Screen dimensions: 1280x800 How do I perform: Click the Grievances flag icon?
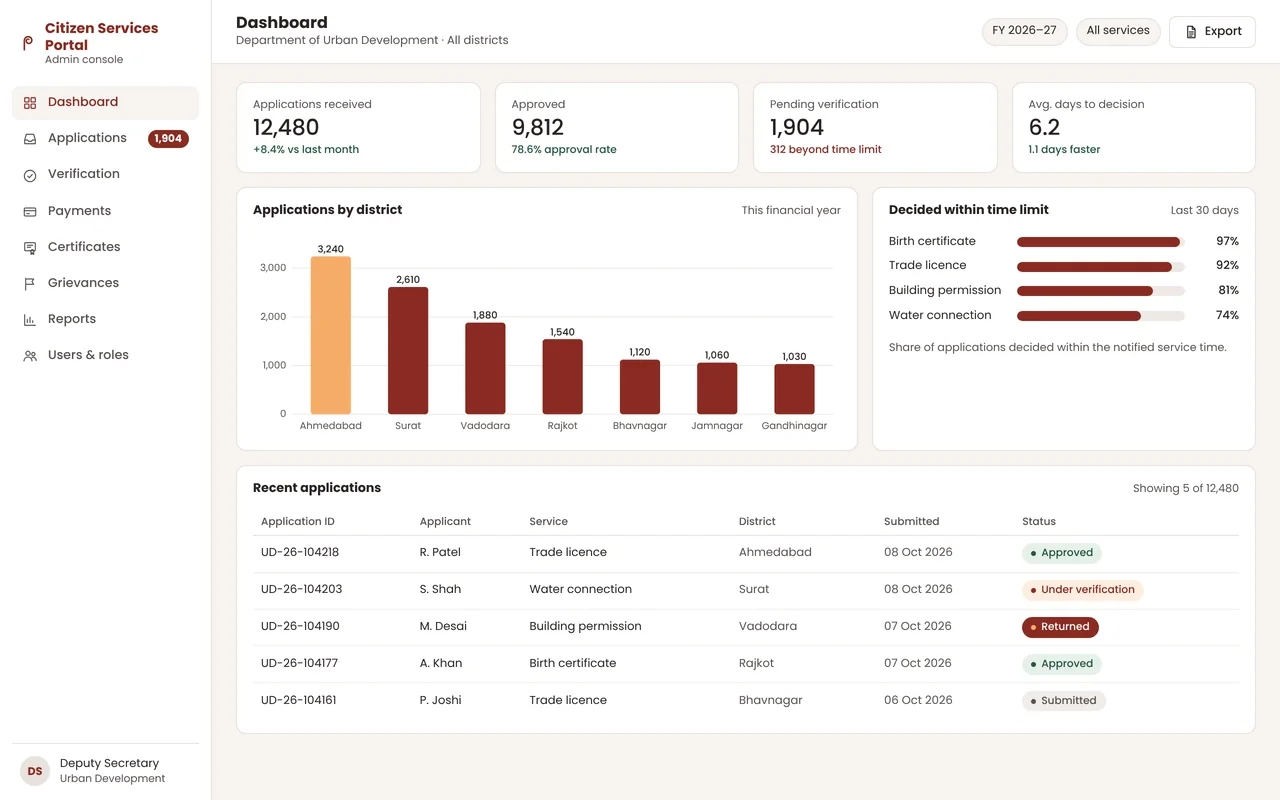30,284
